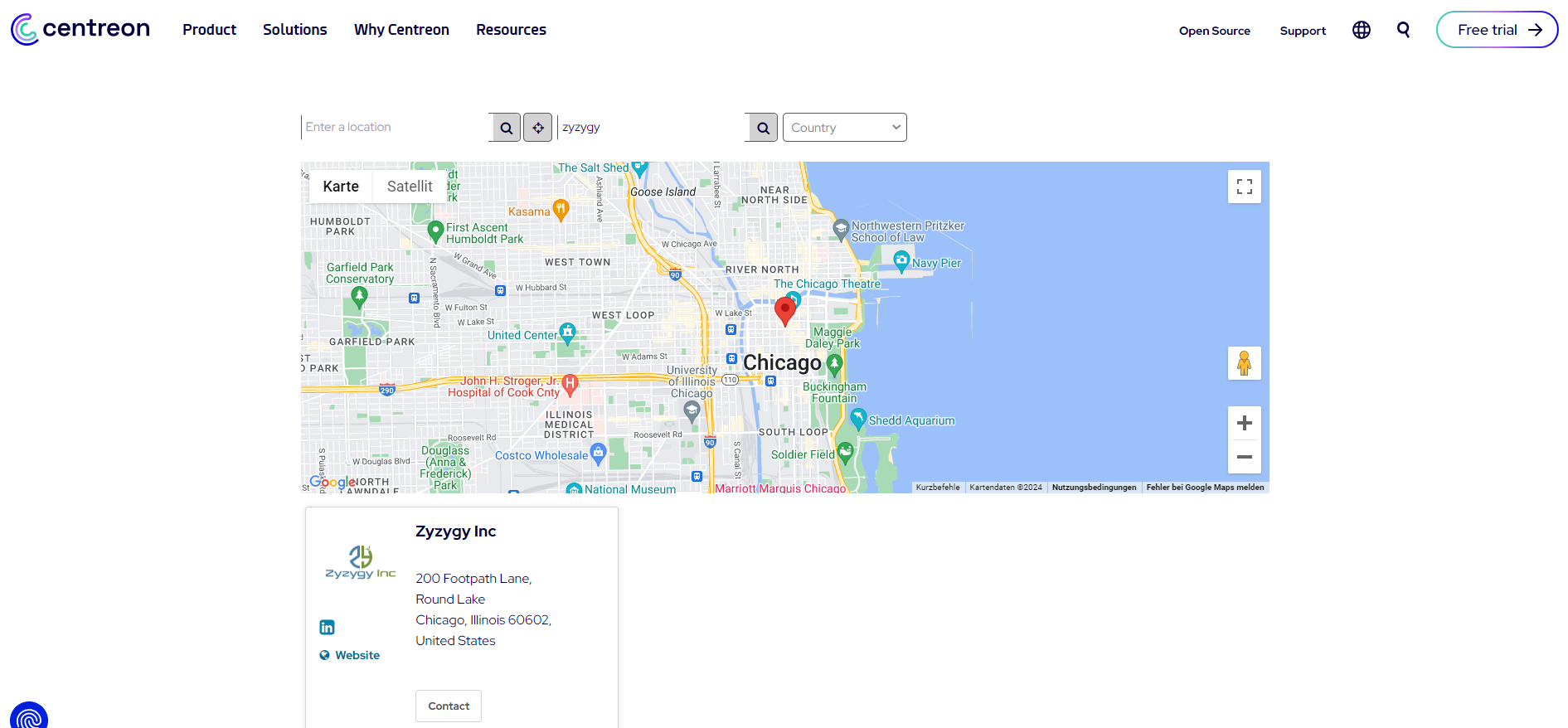Open the Resources menu

[x=511, y=30]
